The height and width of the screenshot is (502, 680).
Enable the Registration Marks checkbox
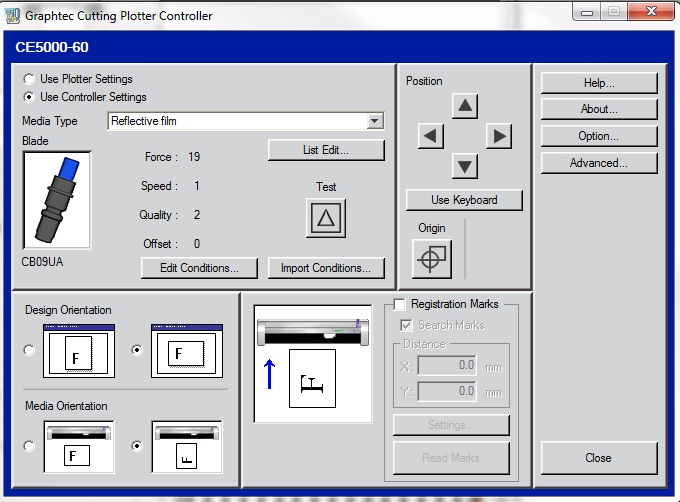coord(399,304)
